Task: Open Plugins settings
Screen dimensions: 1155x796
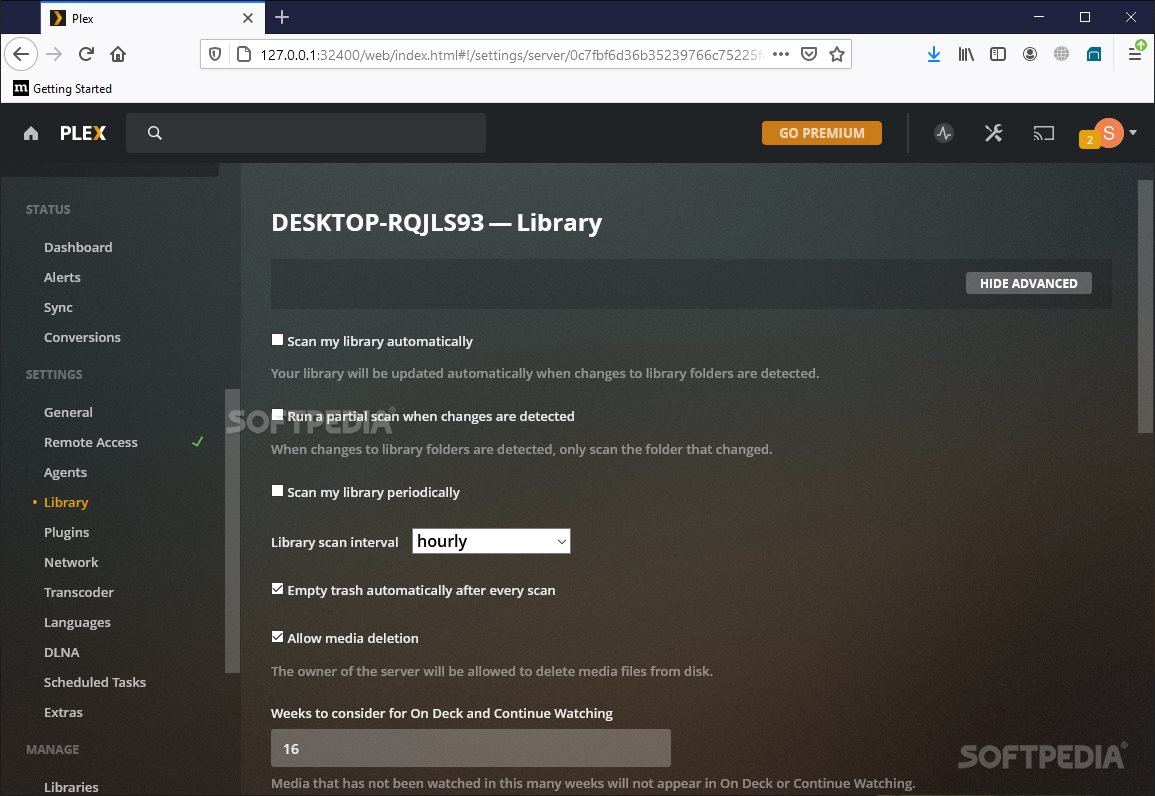Action: click(66, 532)
